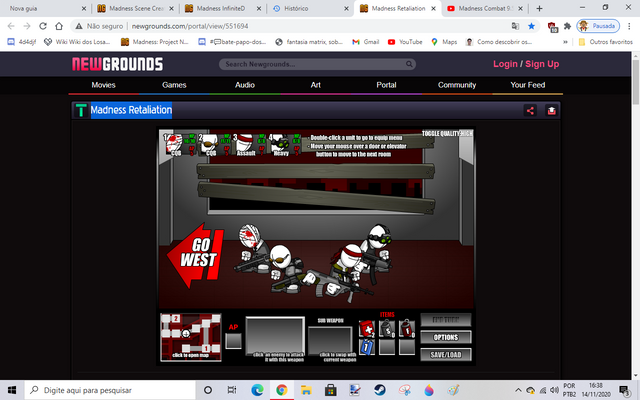The height and width of the screenshot is (400, 640).
Task: Use the red medkit item
Action: tap(367, 329)
